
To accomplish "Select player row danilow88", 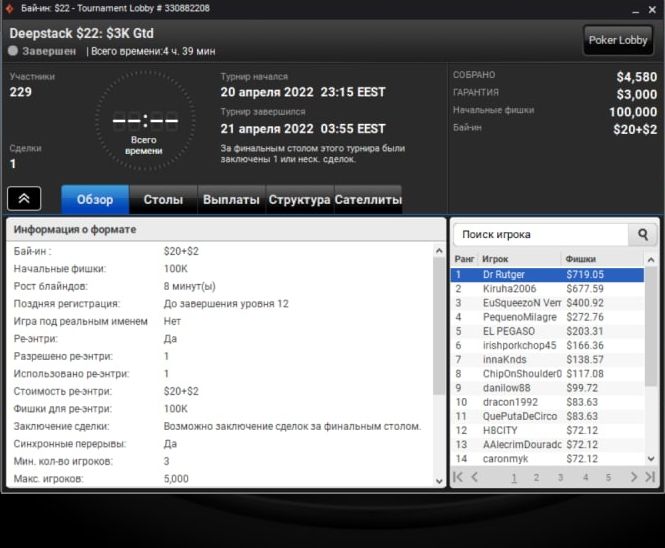I will pos(547,388).
